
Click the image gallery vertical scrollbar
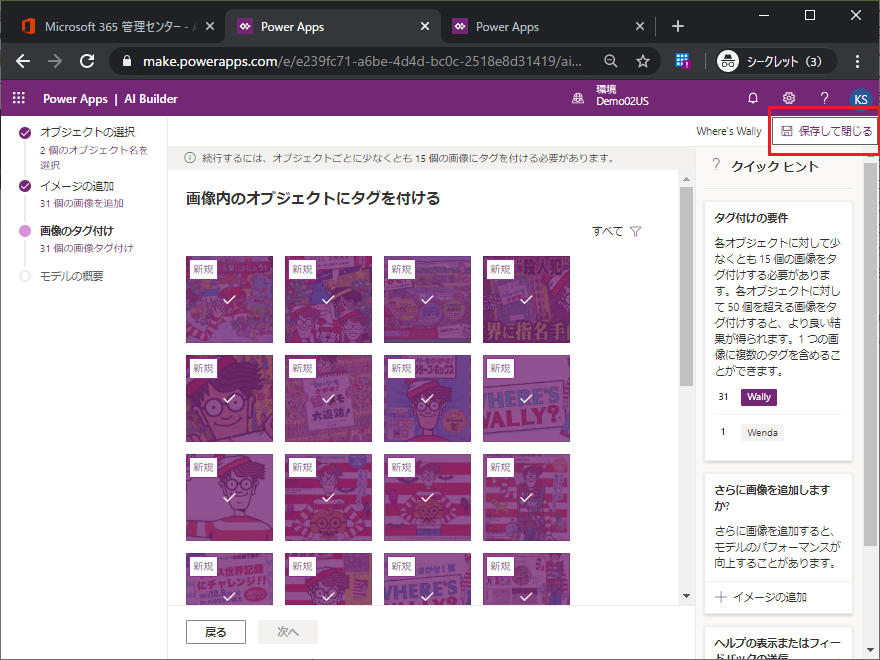pos(686,286)
